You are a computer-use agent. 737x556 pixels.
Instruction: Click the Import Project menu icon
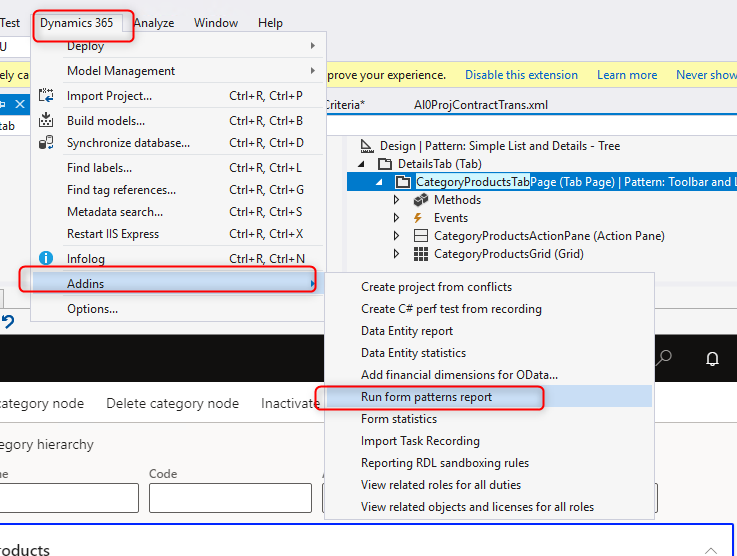(x=46, y=96)
